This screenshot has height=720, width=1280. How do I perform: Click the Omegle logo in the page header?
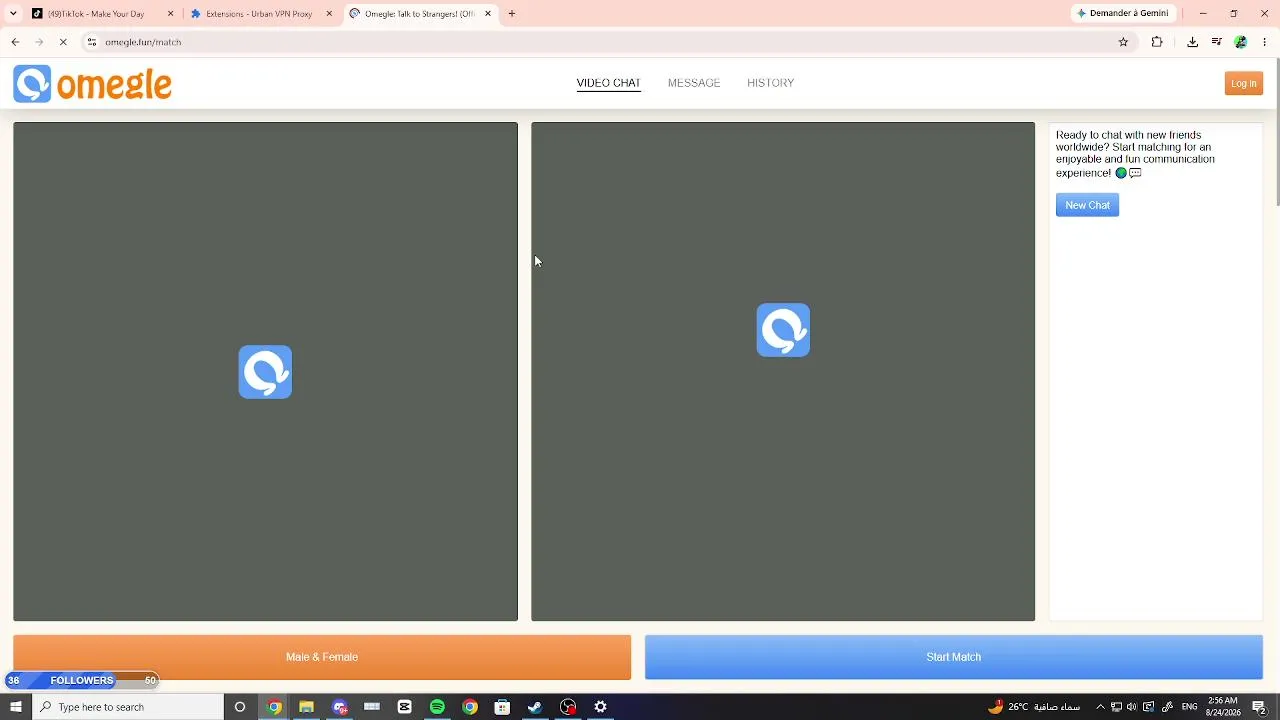pyautogui.click(x=92, y=84)
